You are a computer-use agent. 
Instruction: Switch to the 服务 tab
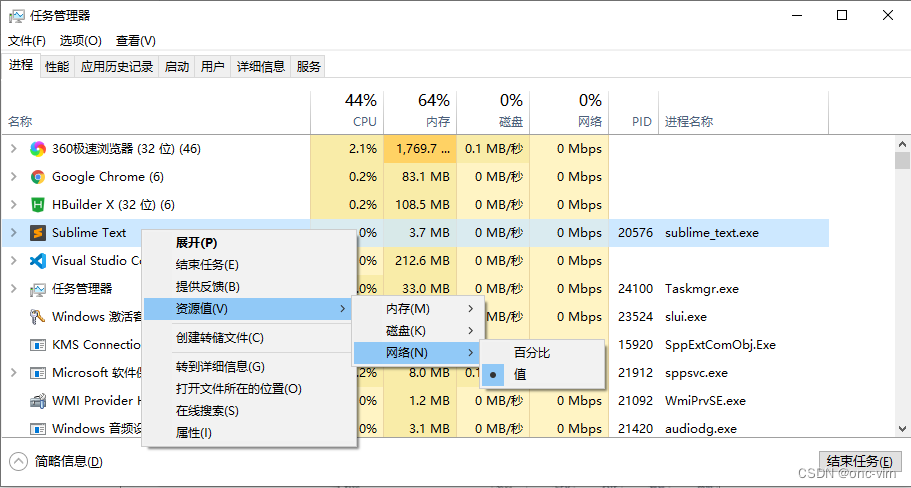coord(309,67)
